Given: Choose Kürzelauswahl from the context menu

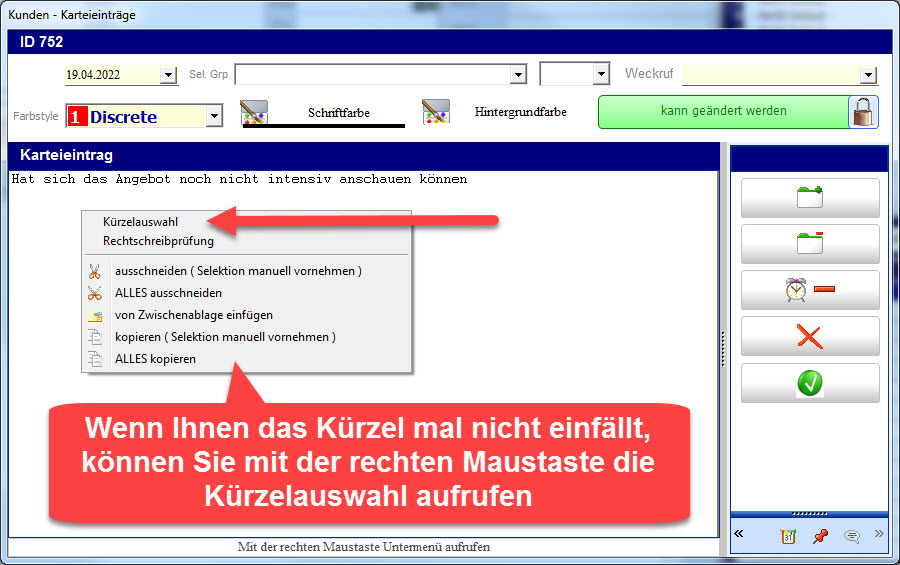Looking at the screenshot, I should point(140,222).
